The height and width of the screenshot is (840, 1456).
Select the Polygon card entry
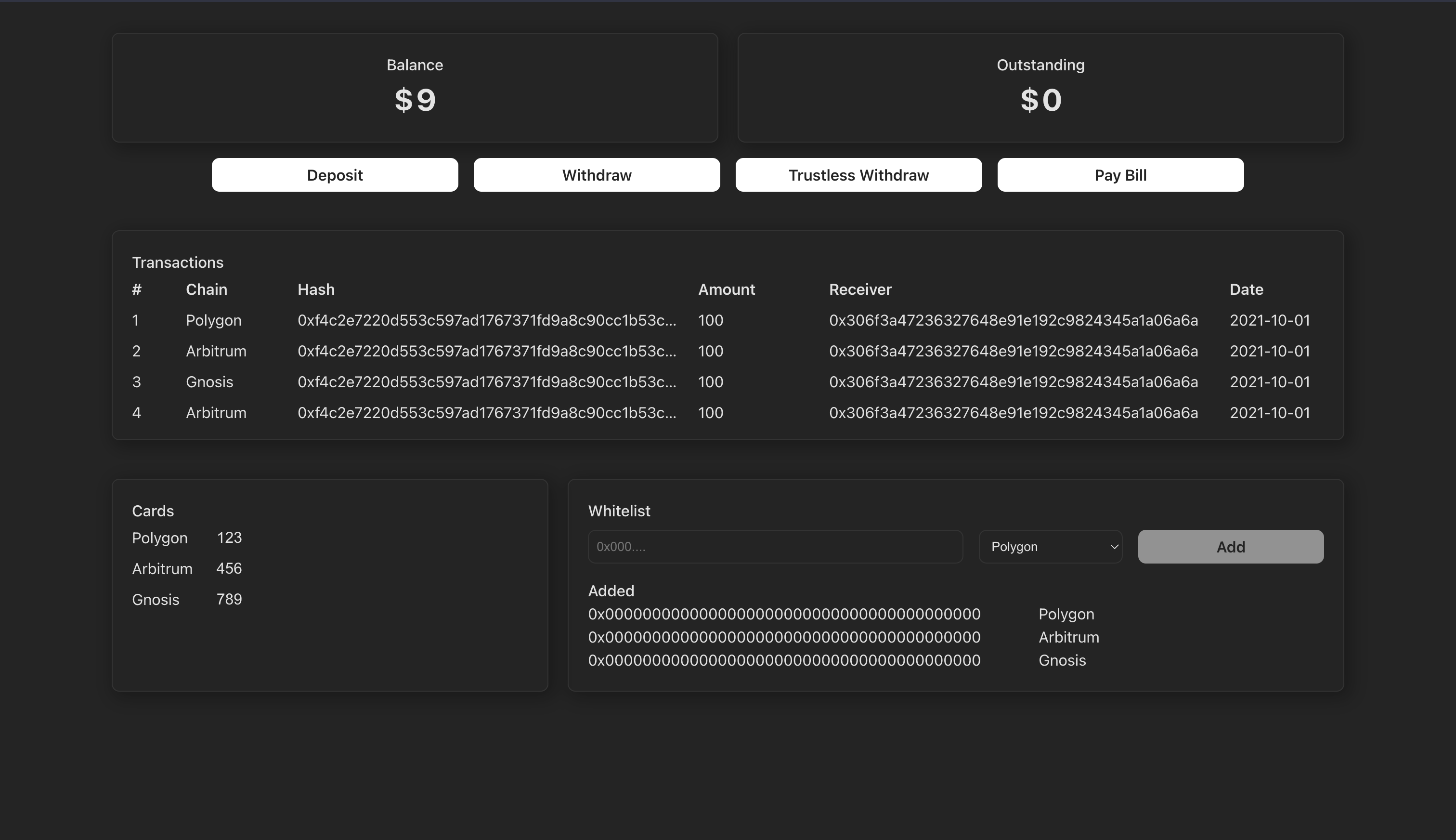160,538
